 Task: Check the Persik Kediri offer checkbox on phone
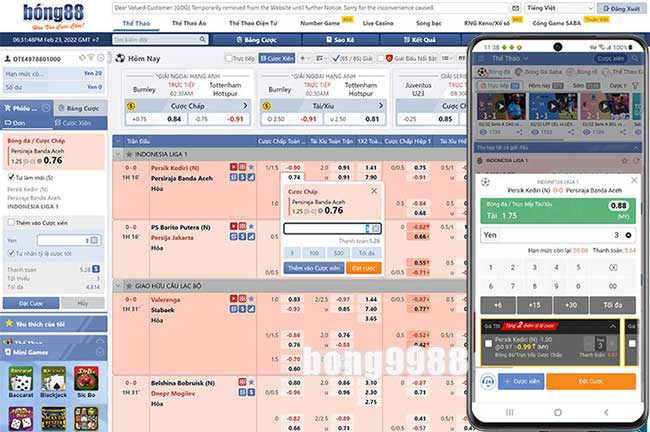[488, 343]
